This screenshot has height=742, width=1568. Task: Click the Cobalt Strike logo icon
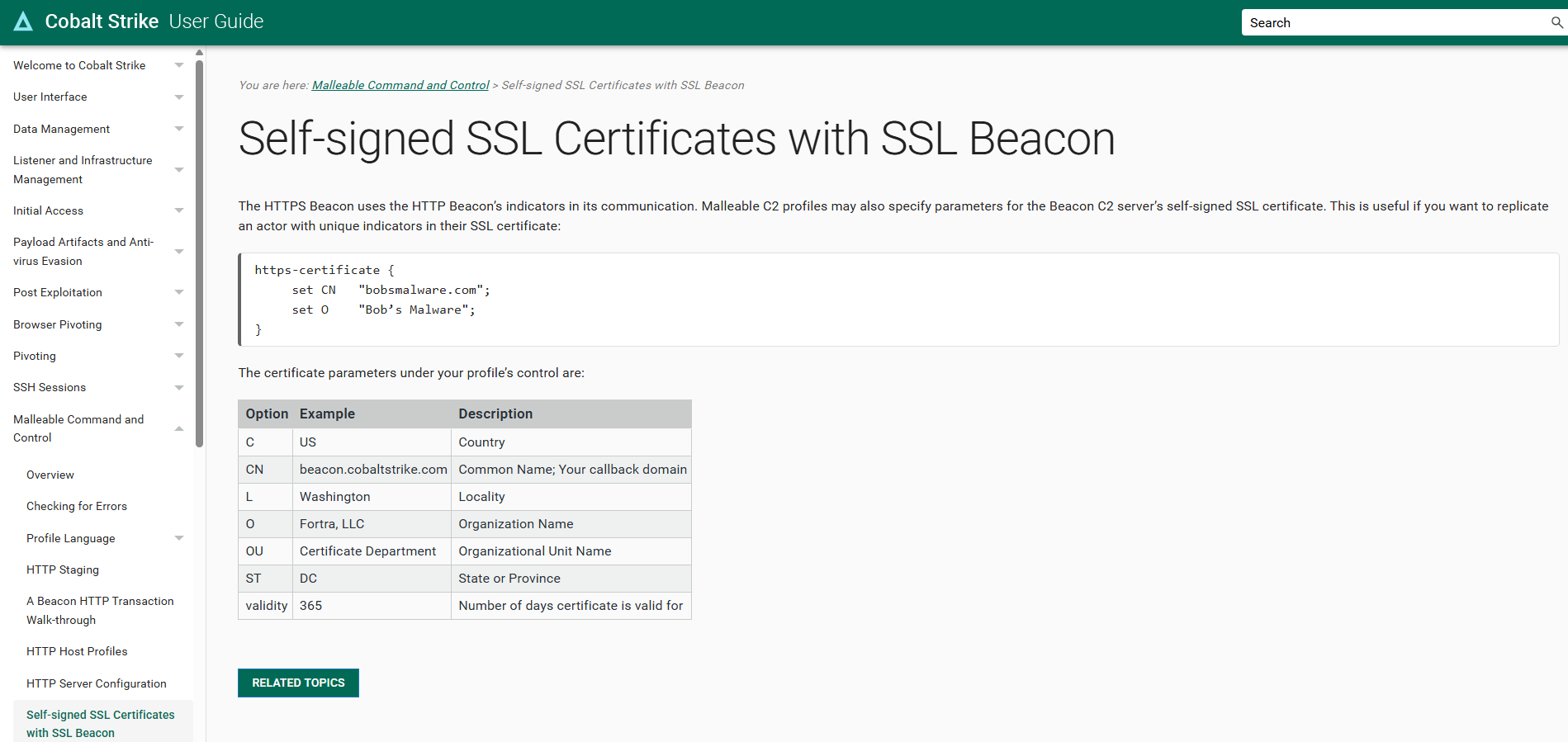pyautogui.click(x=23, y=21)
